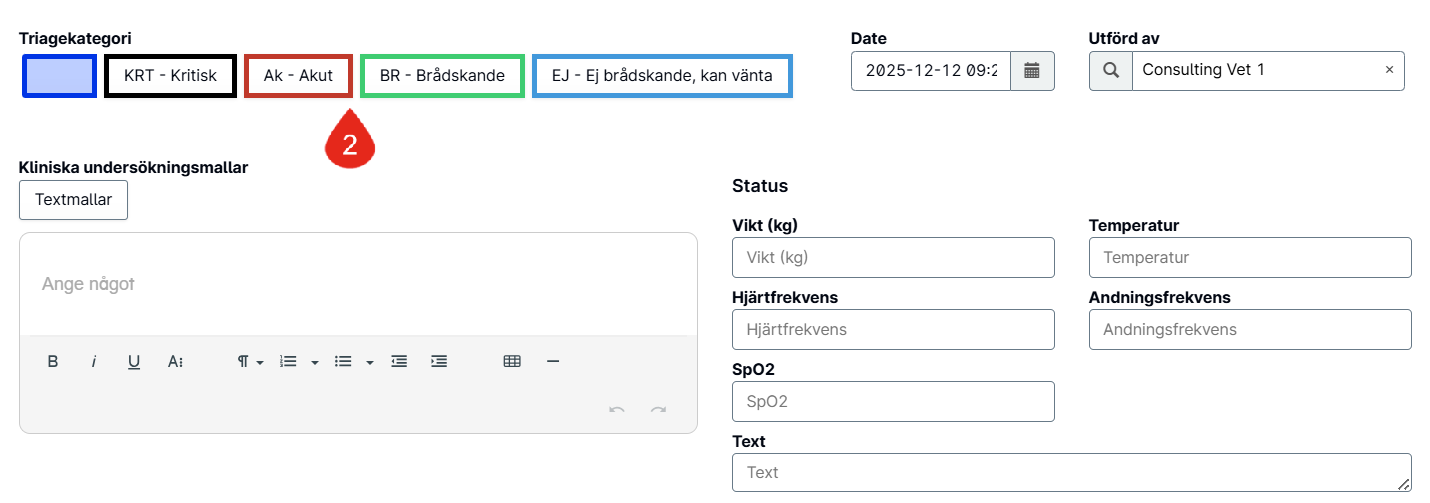Insert a table into the editor
Viewport: 1430px width, 503px height.
(512, 362)
